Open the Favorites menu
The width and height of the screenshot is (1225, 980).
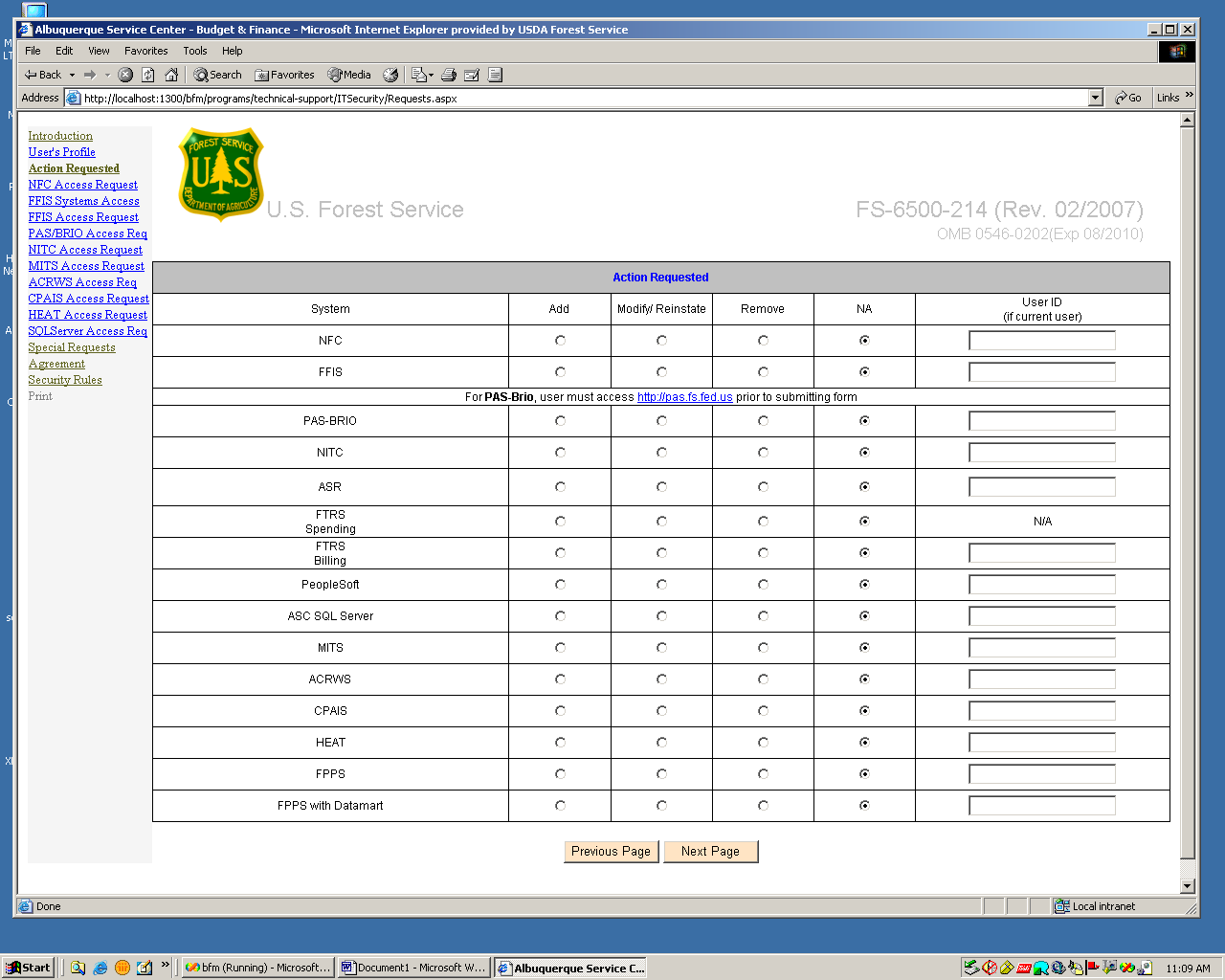145,51
